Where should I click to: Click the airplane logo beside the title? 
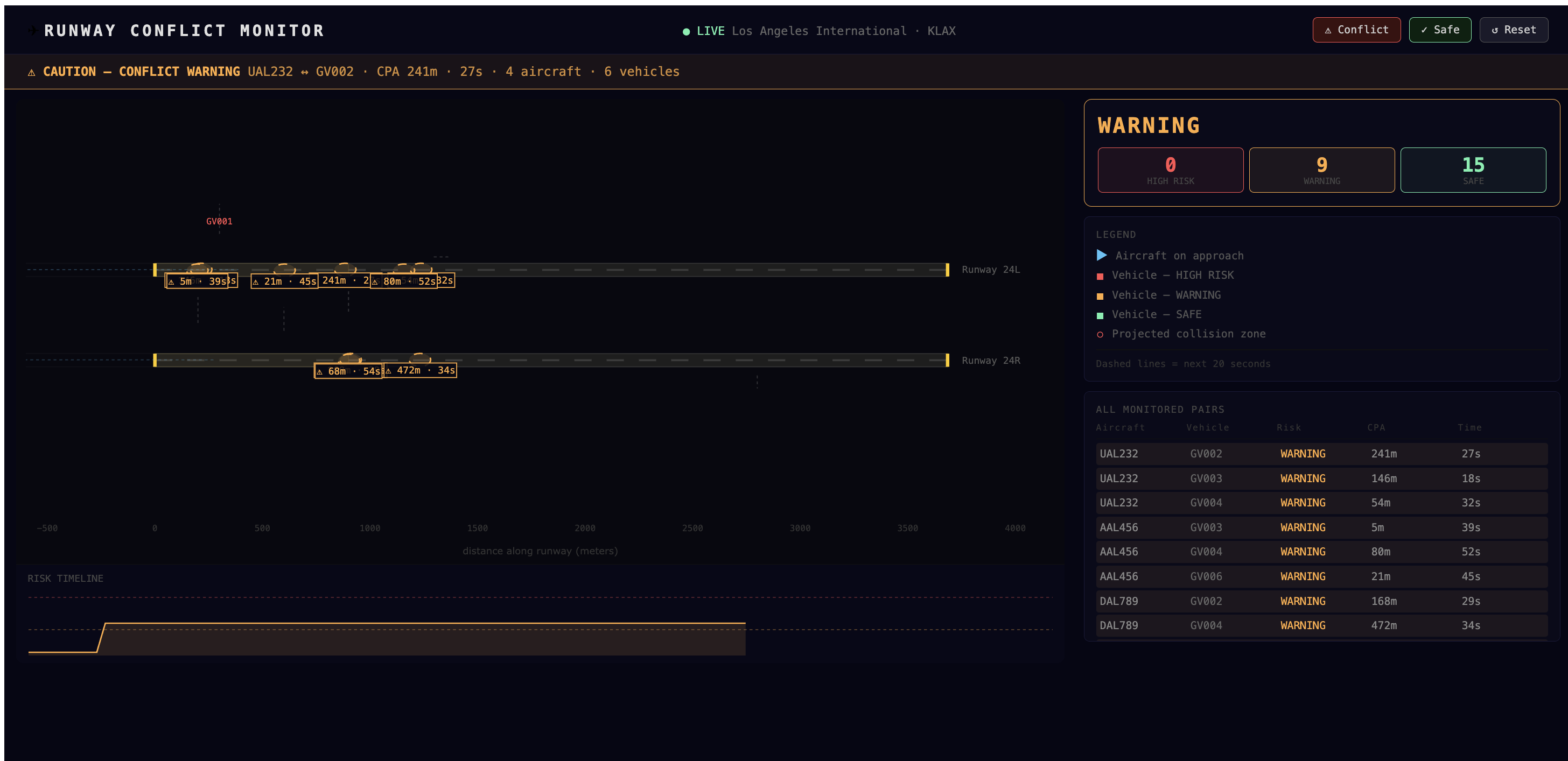pos(32,31)
